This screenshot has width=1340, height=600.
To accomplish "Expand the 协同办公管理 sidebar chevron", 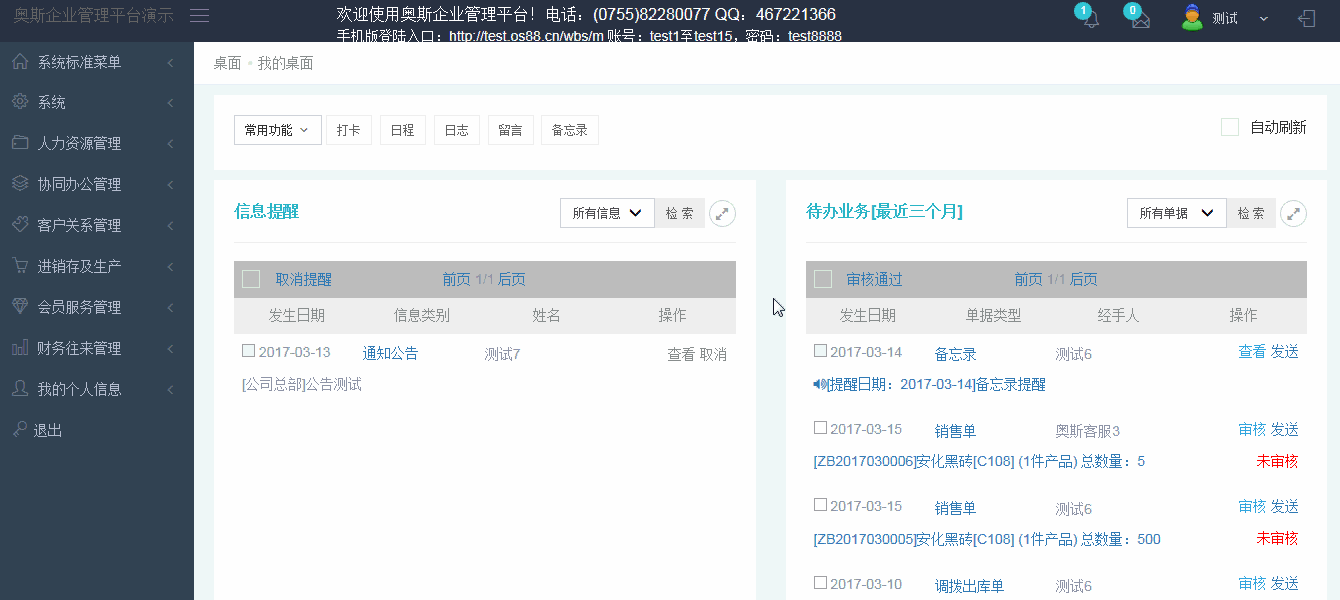I will point(171,185).
